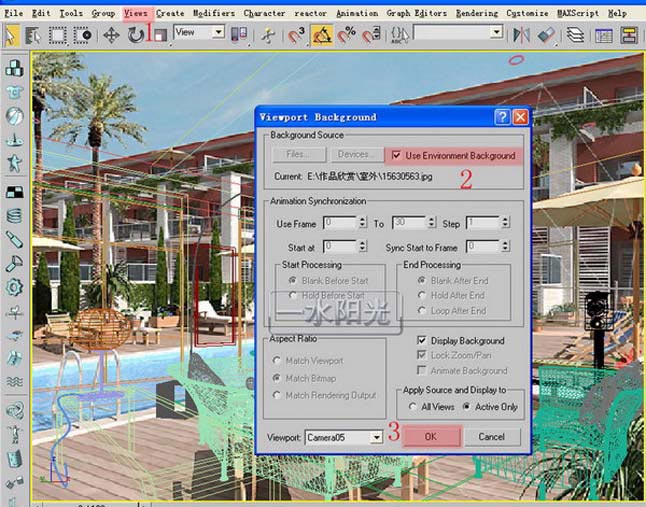Click the wave icon in left toolbar

tap(14, 381)
